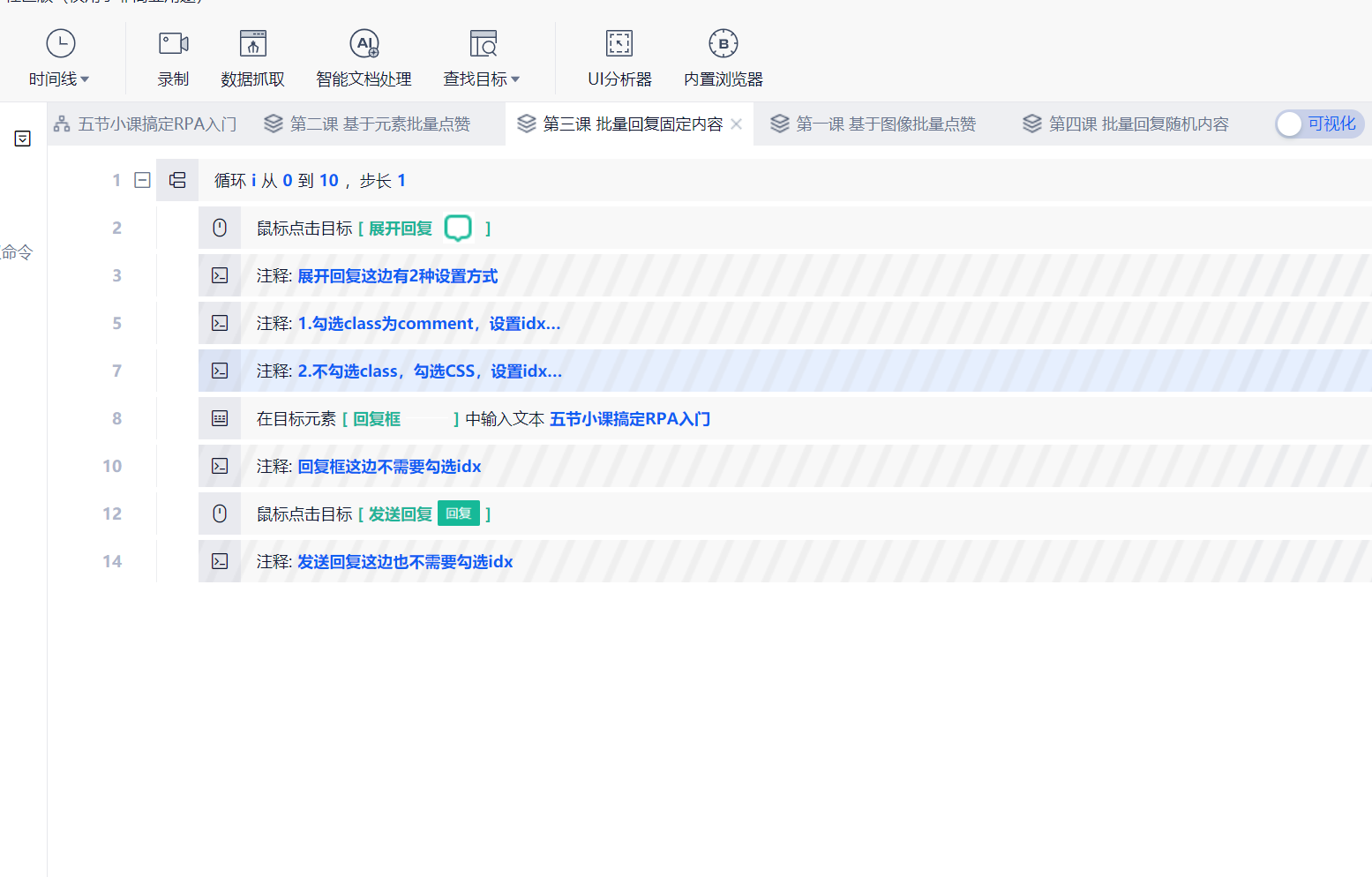The height and width of the screenshot is (877, 1372).
Task: Click the 数据抓取 toolbar label
Action: (253, 79)
